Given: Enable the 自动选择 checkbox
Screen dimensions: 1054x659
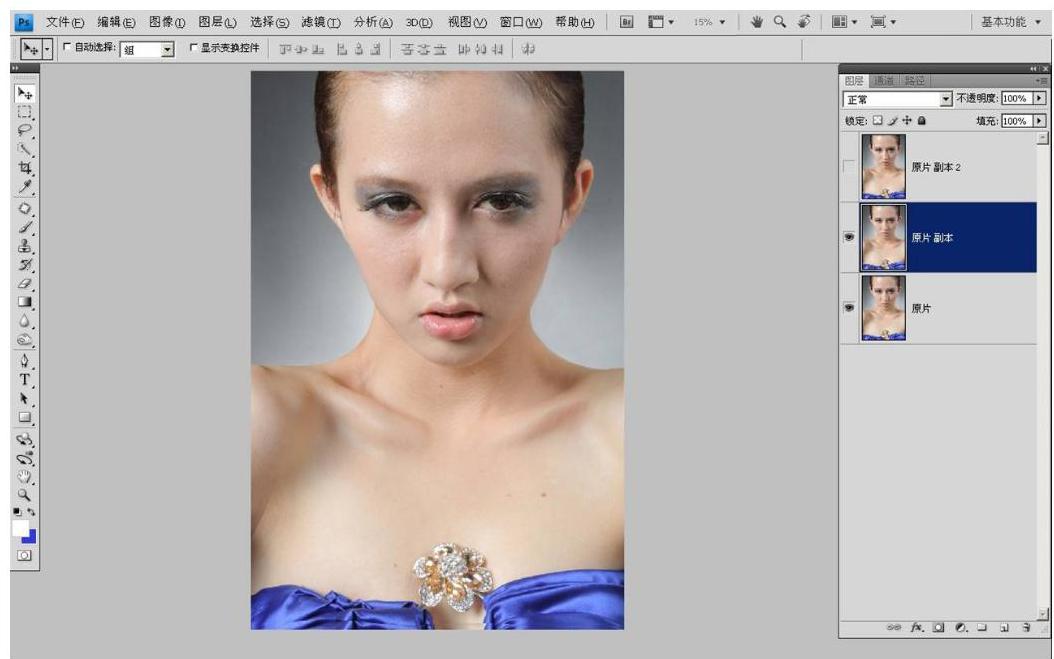Looking at the screenshot, I should point(67,47).
